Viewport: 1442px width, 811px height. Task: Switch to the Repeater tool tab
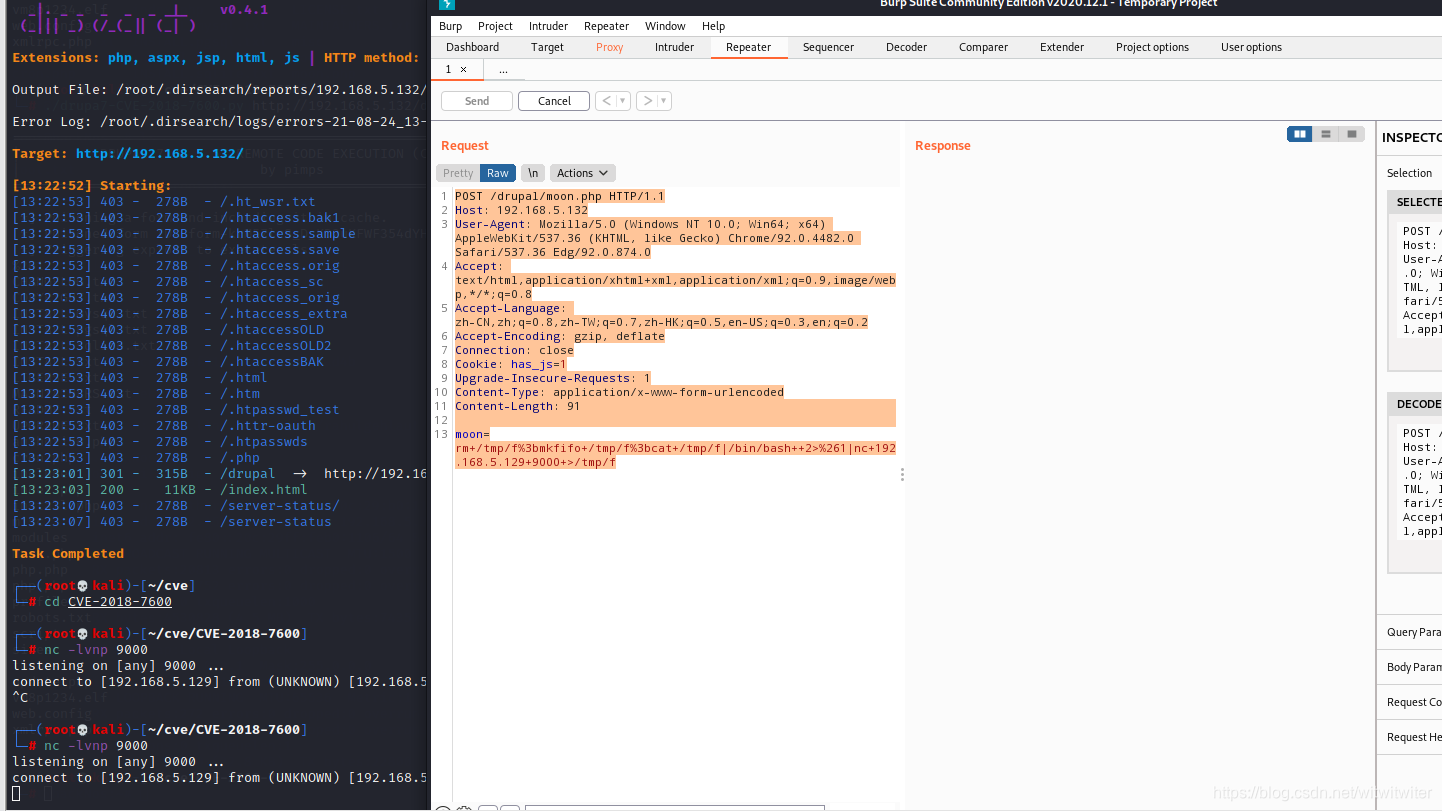click(749, 47)
